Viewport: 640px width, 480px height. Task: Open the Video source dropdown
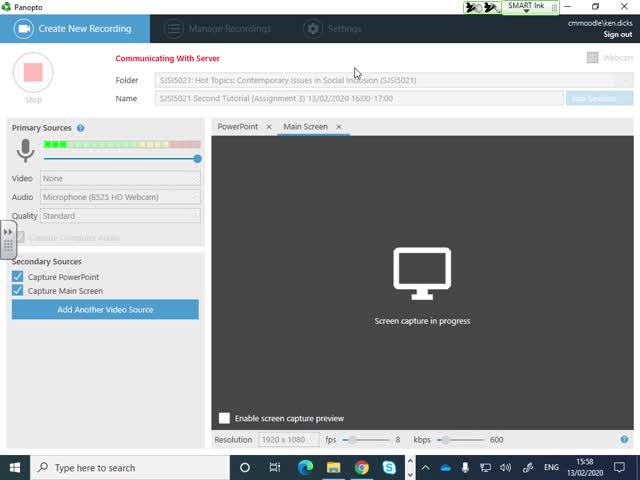pos(120,179)
